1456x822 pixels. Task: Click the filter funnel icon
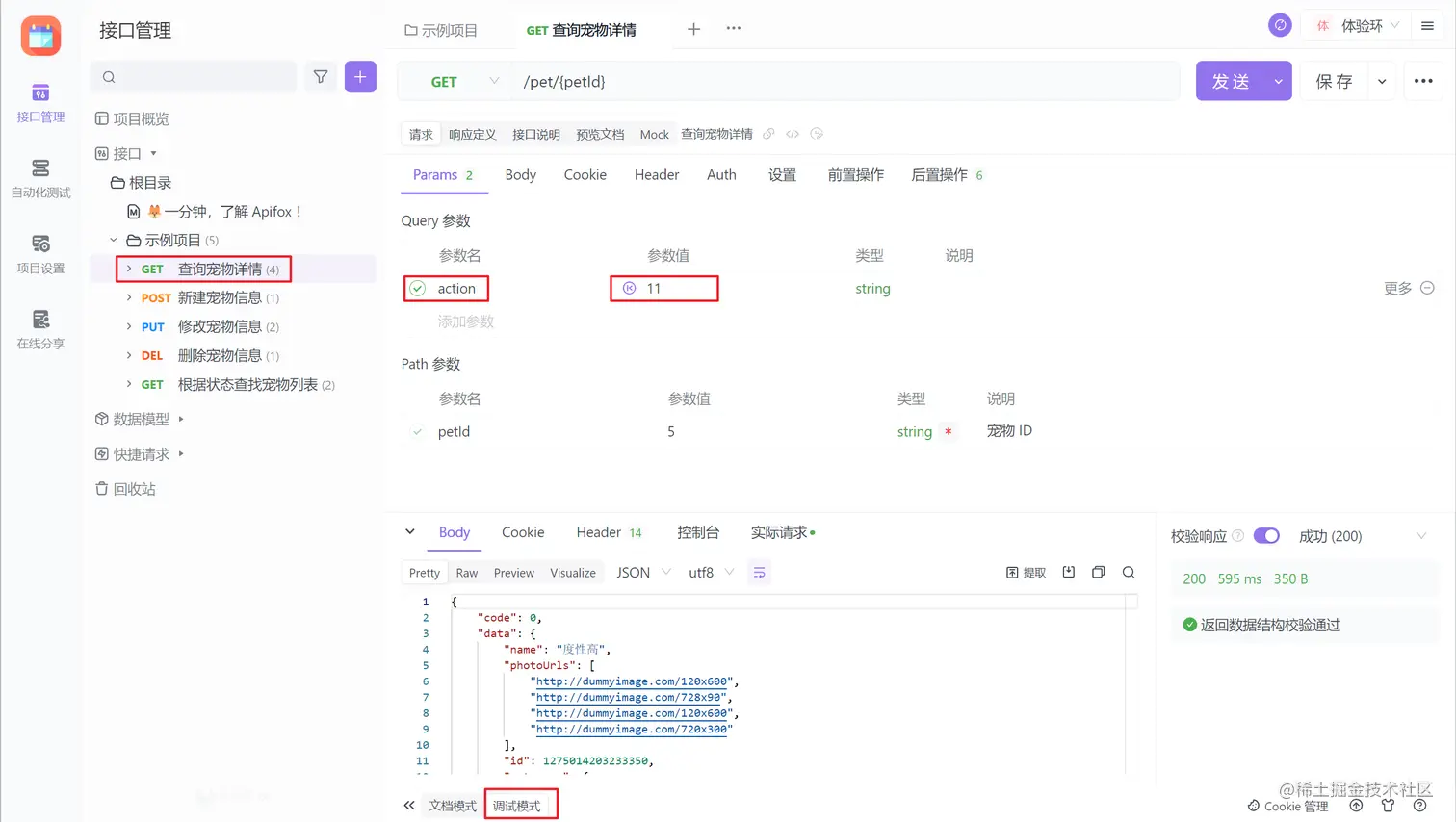321,77
